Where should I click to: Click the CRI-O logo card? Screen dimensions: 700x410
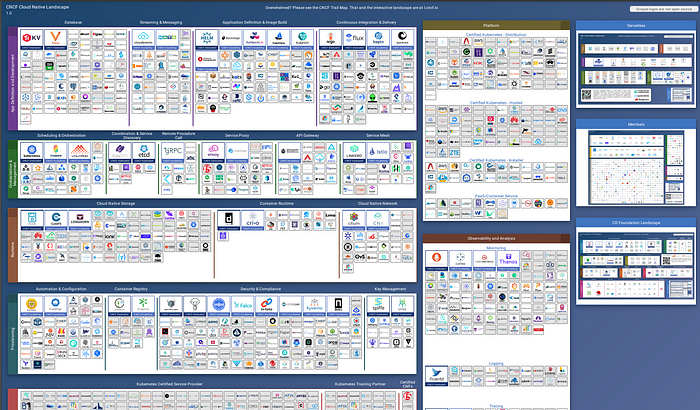point(253,220)
